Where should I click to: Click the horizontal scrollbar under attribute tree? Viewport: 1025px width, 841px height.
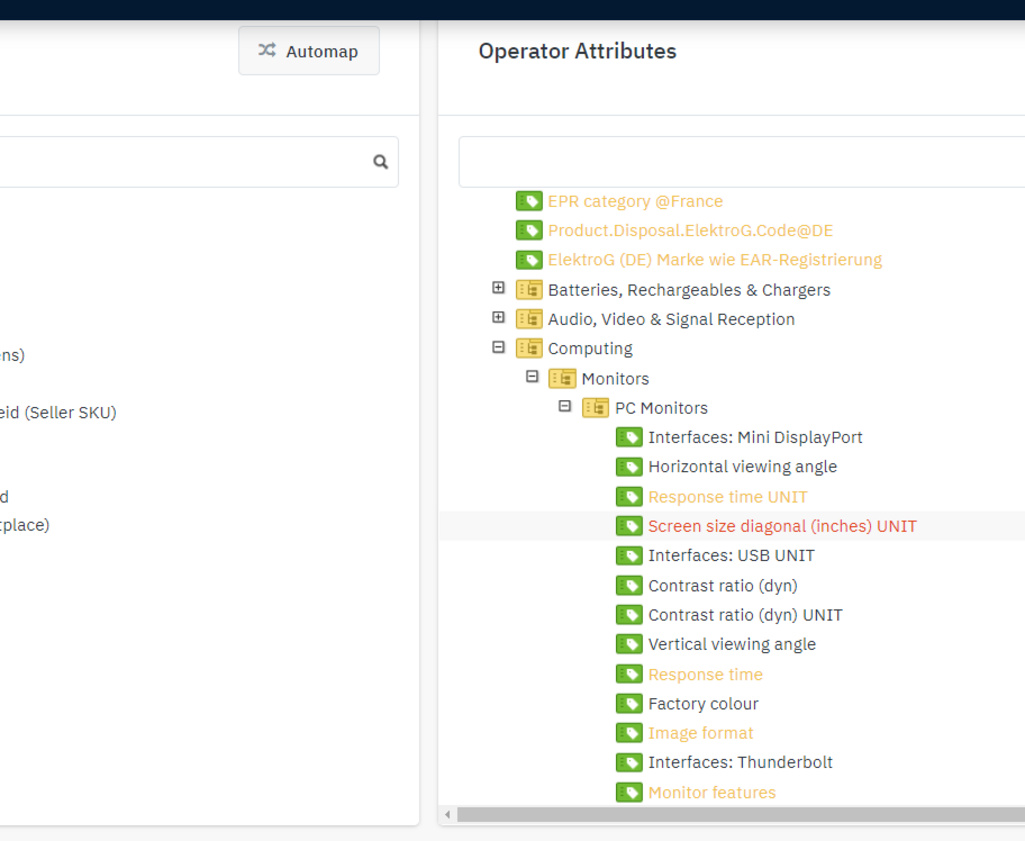click(x=741, y=814)
